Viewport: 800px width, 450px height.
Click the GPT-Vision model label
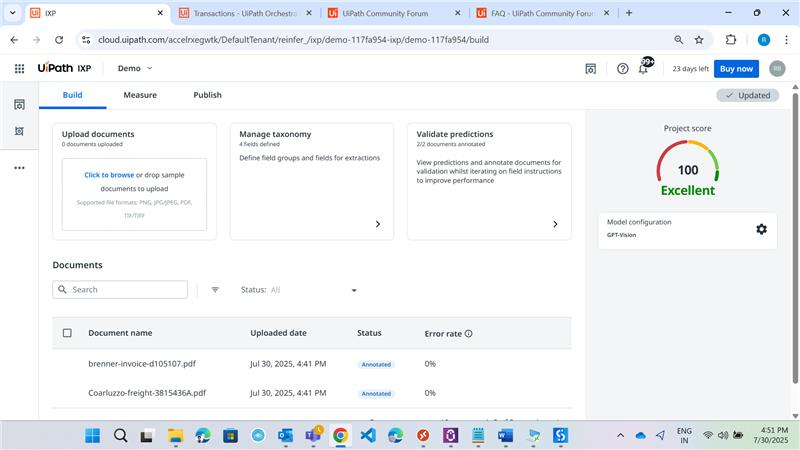click(621, 235)
